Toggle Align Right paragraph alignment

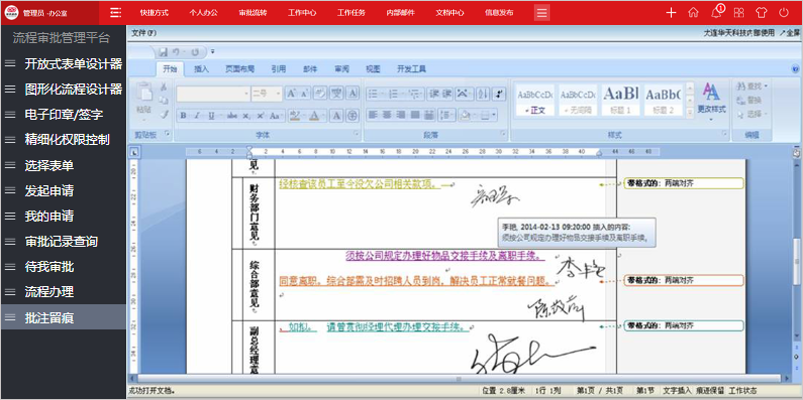click(401, 115)
